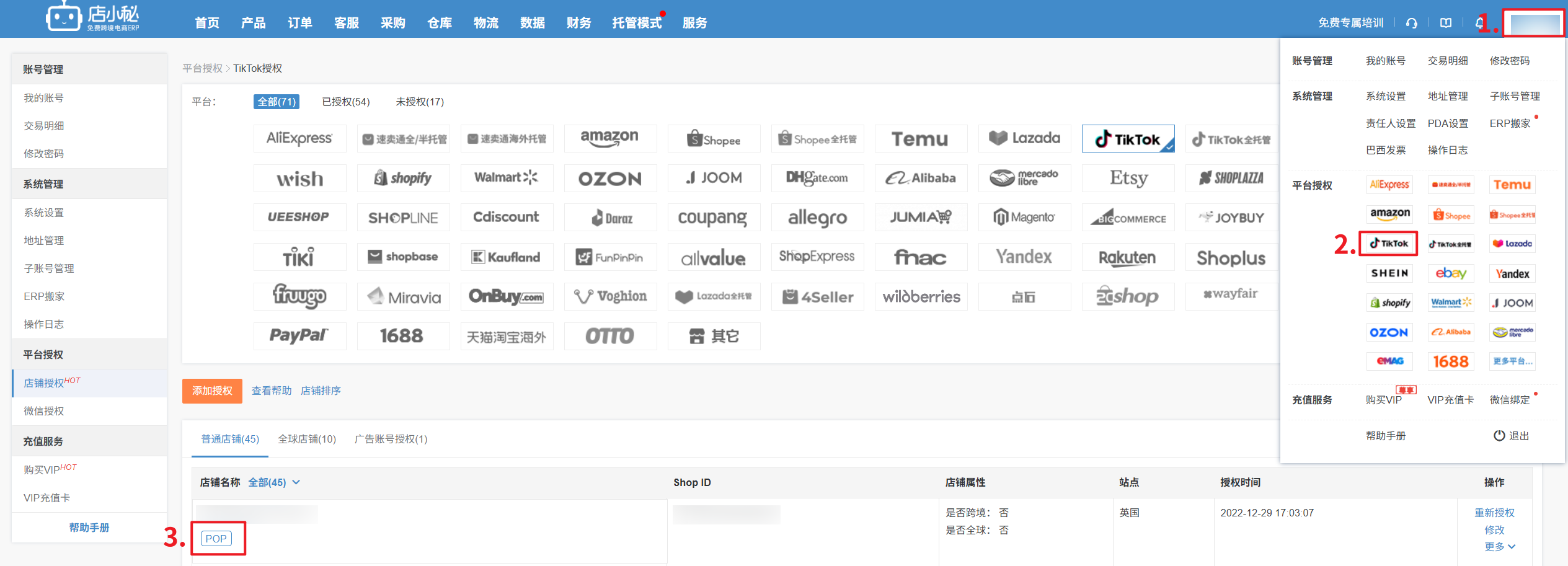
Task: Open the 托管模式 top menu
Action: click(637, 23)
